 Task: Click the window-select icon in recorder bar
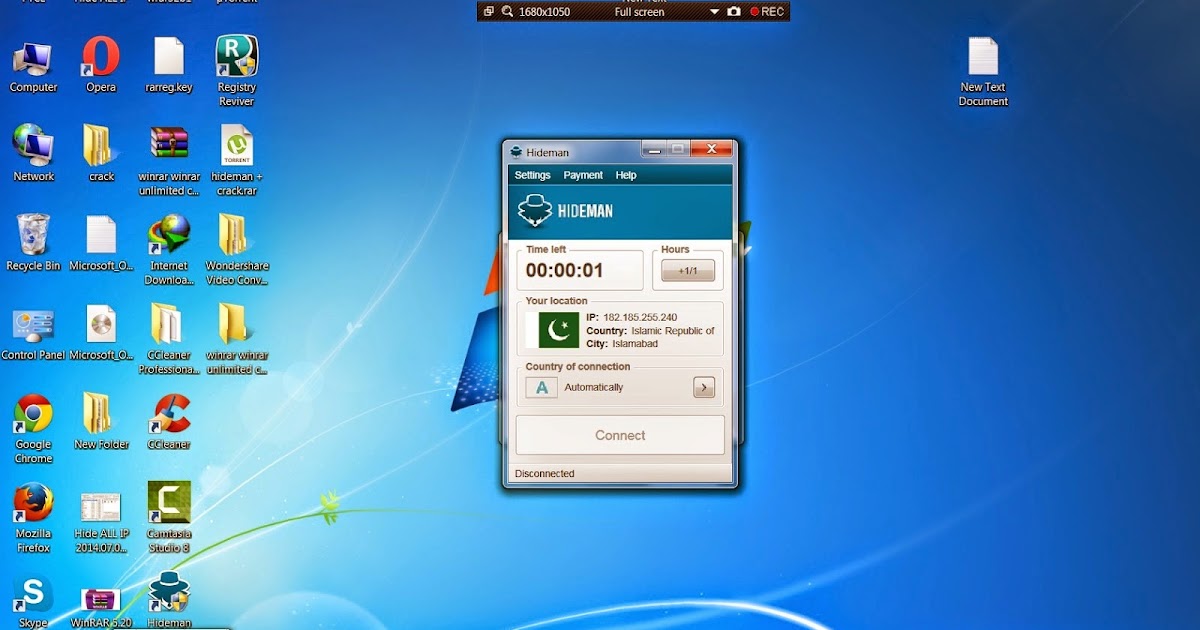click(x=488, y=12)
